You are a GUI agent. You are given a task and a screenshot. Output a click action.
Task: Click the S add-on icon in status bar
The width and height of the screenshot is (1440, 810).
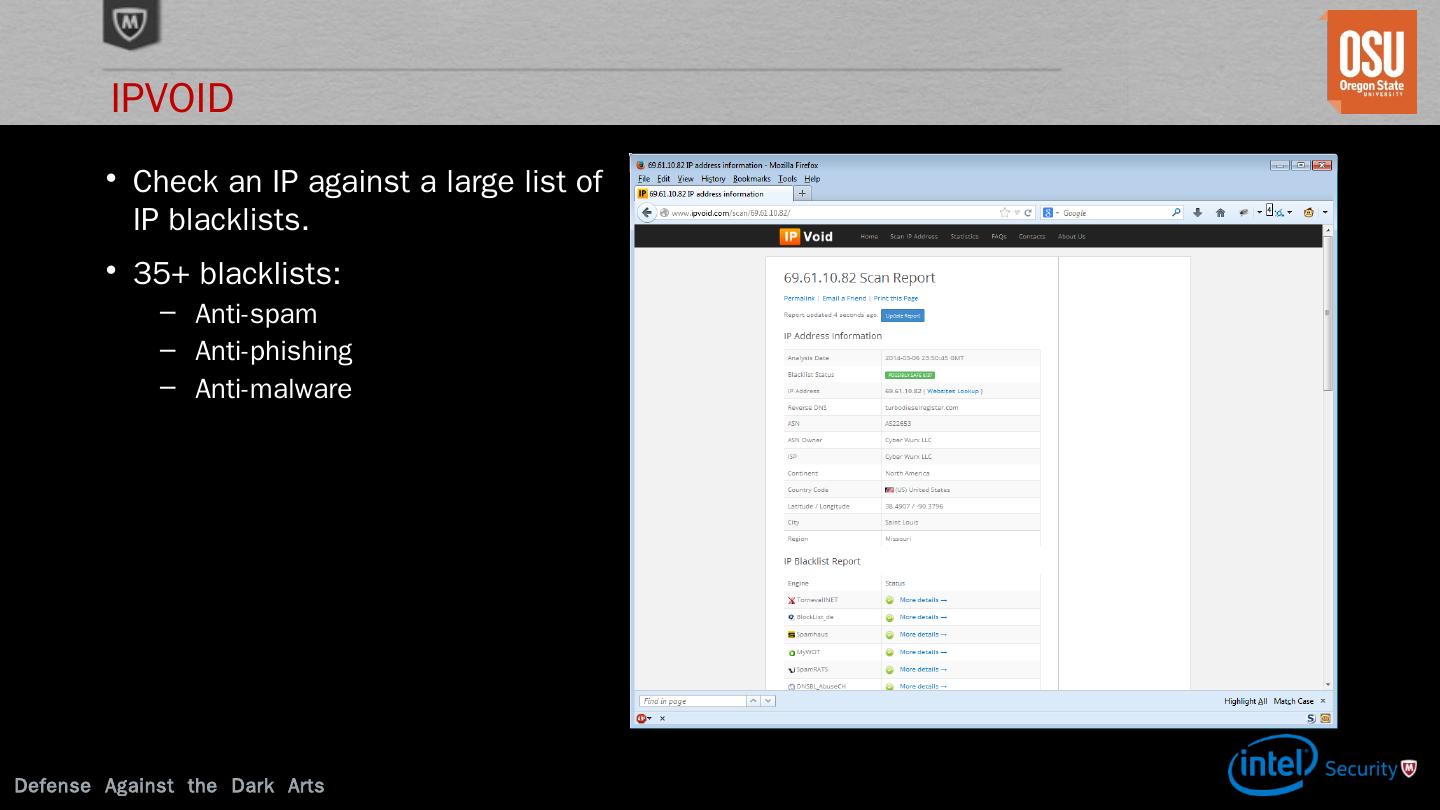pos(1311,718)
